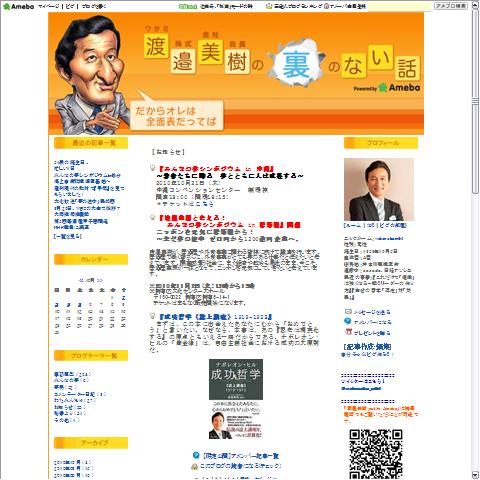Viewport: 480px width, 480px height.
Task: Click the QR code image in sidebar
Action: 376,454
